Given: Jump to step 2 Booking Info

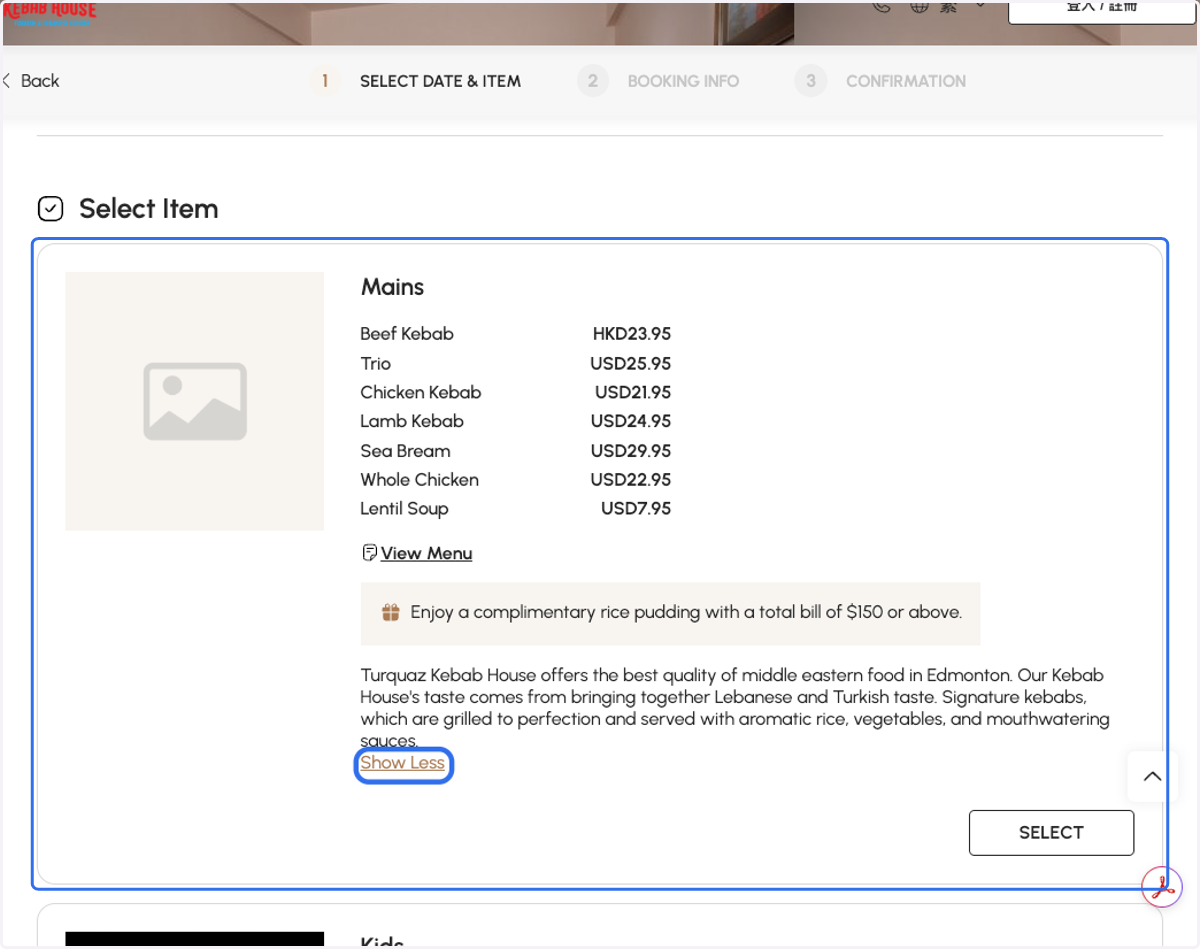Looking at the screenshot, I should tap(658, 81).
